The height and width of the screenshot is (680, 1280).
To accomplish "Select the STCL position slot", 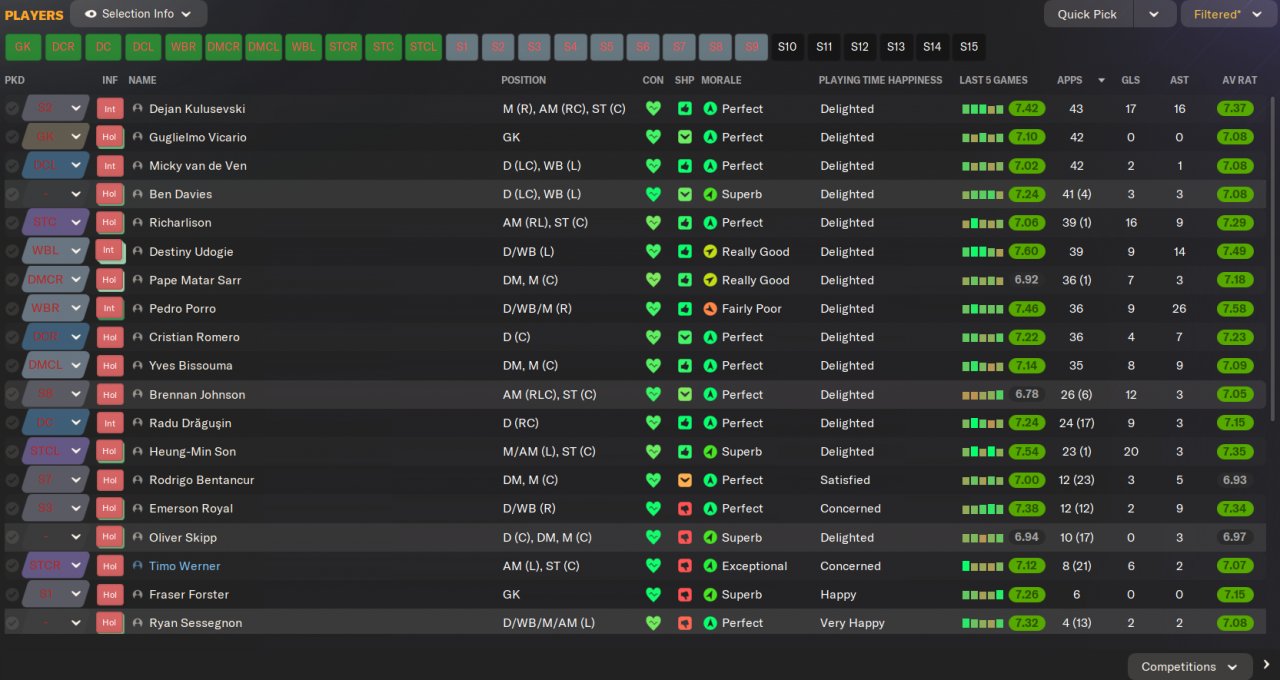I will click(x=424, y=47).
